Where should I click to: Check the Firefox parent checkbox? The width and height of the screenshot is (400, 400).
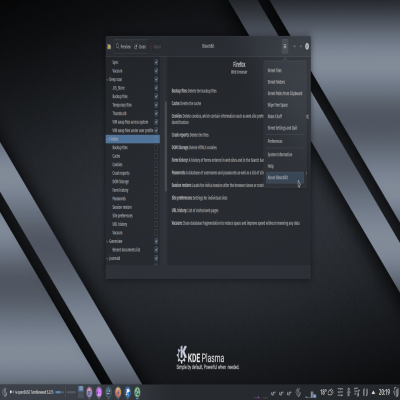156,139
